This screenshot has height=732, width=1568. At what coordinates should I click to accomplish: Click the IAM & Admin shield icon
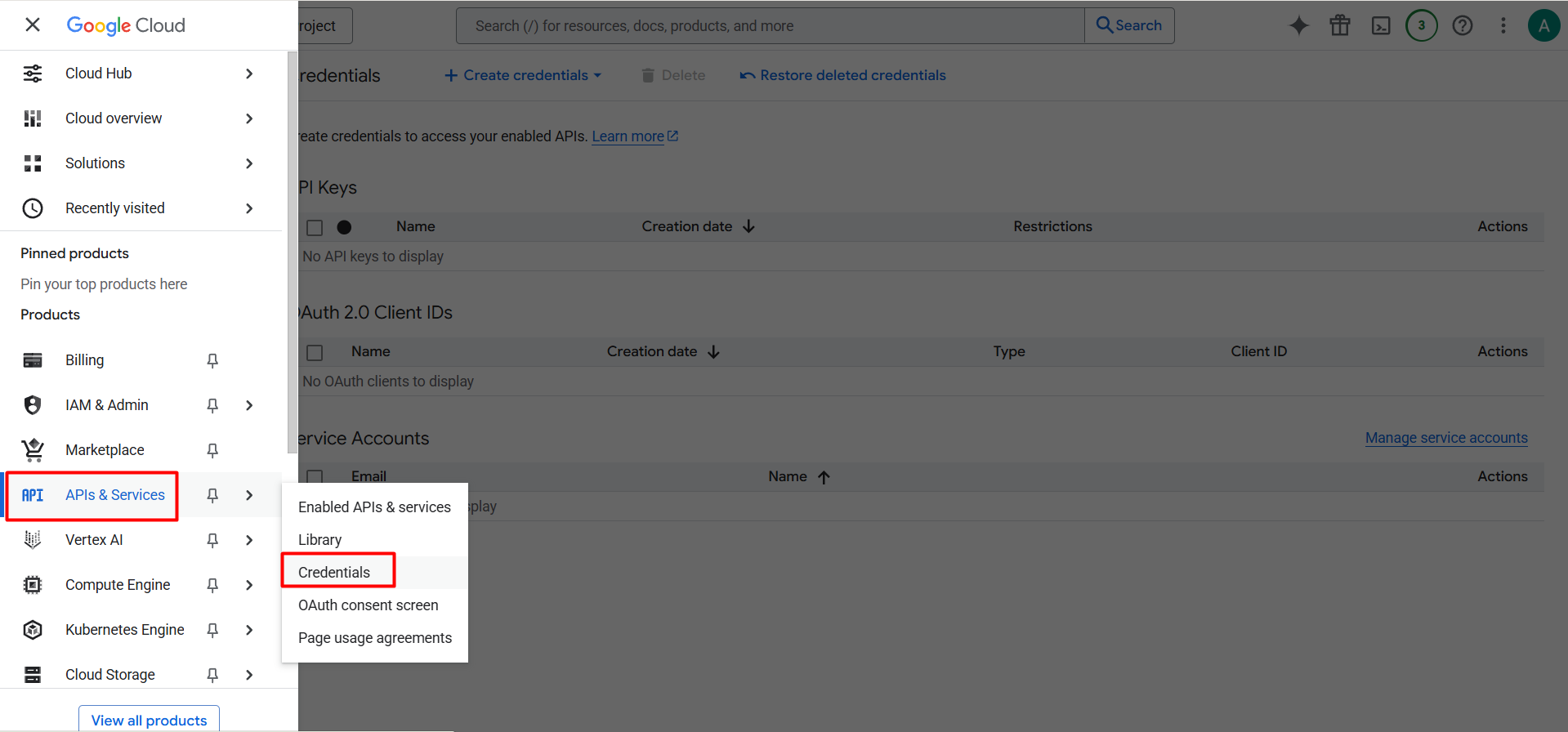point(33,405)
